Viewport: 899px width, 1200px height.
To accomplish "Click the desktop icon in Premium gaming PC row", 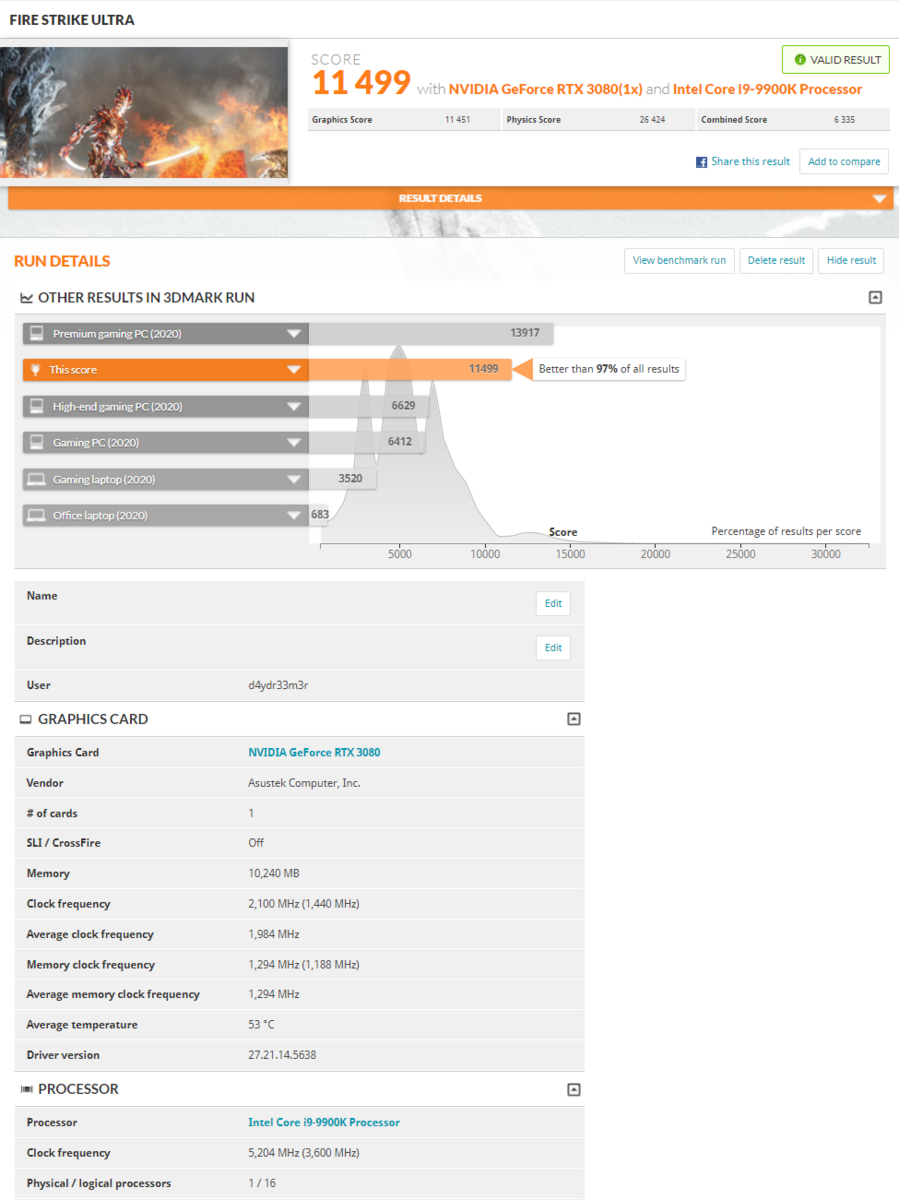I will (36, 333).
